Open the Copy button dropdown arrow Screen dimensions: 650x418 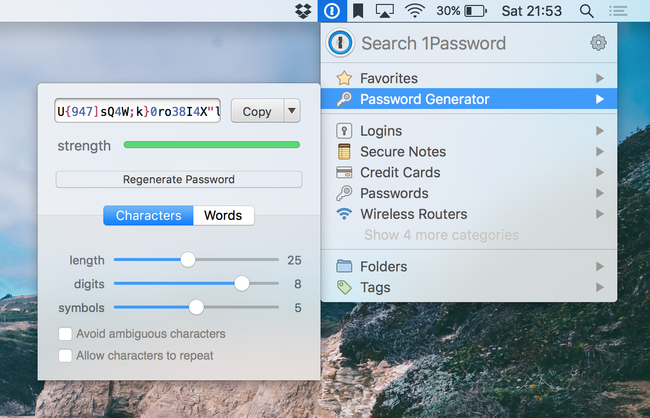[x=292, y=111]
